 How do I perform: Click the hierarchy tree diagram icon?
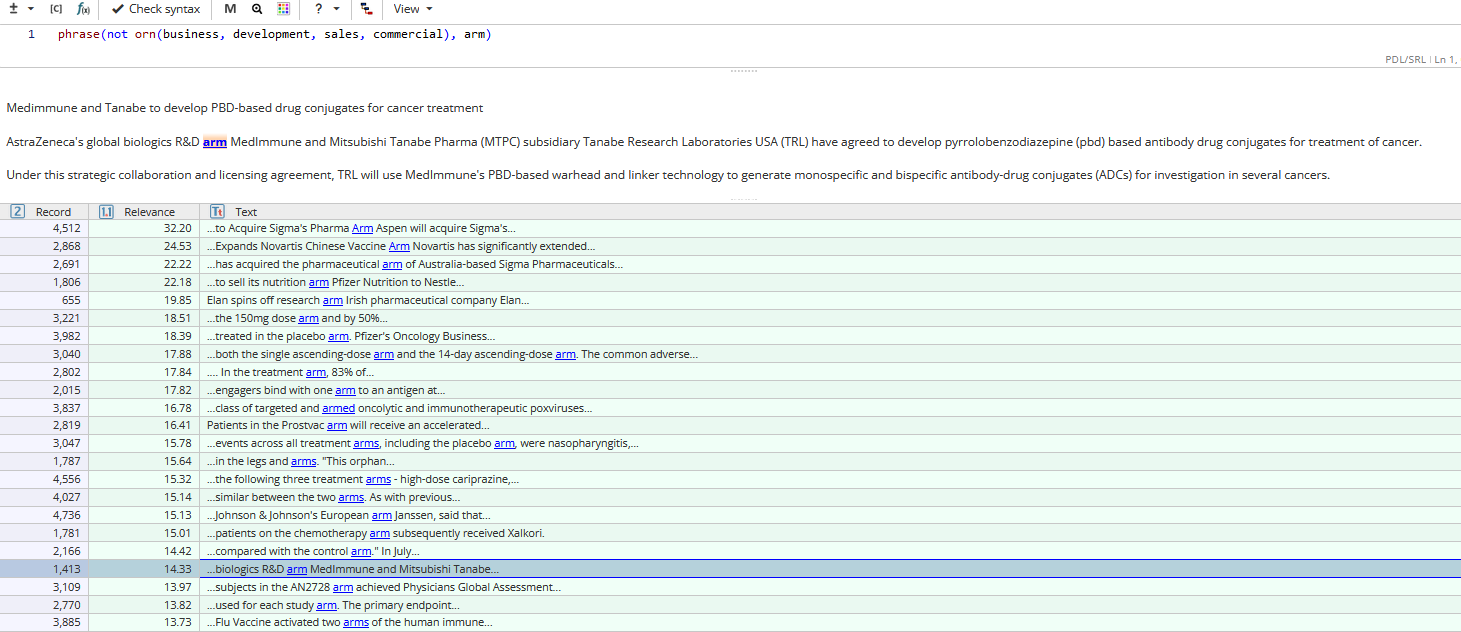[367, 9]
